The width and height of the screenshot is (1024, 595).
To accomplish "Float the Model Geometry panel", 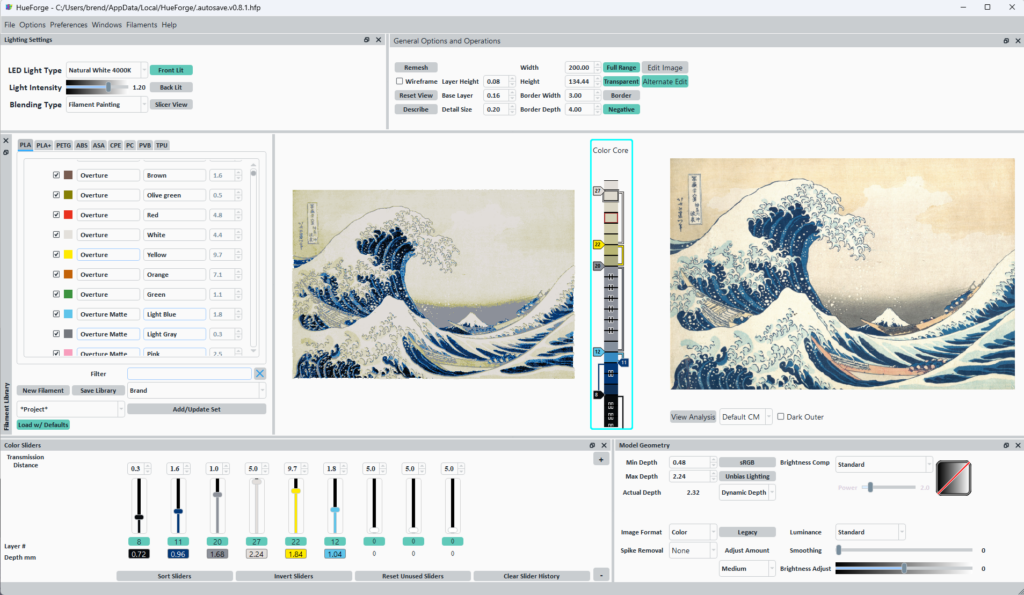I will tap(1006, 445).
